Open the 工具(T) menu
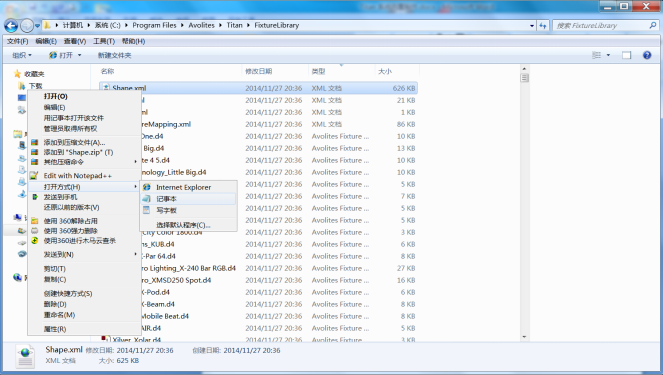 [x=104, y=41]
